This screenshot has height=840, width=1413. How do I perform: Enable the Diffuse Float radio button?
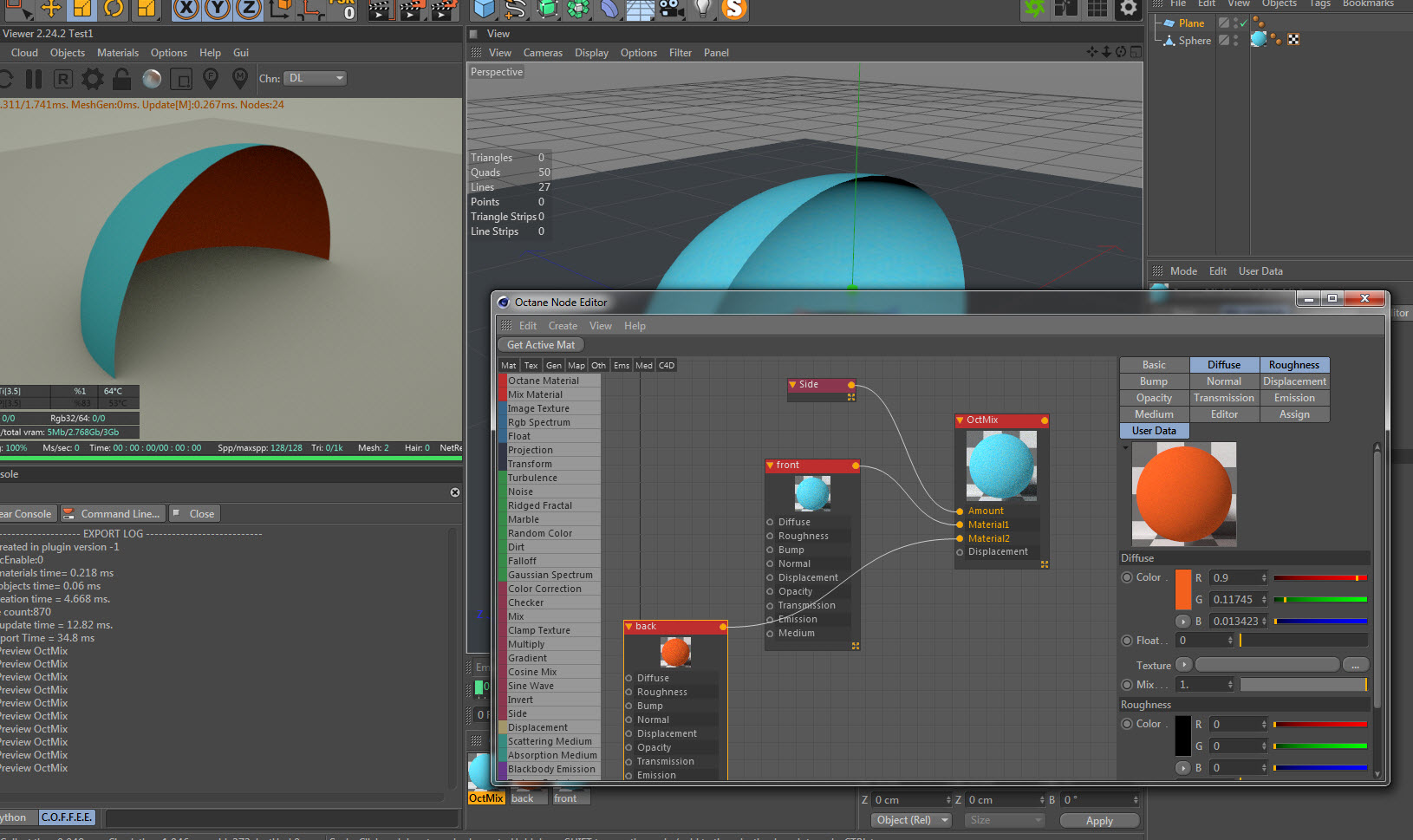pos(1127,641)
